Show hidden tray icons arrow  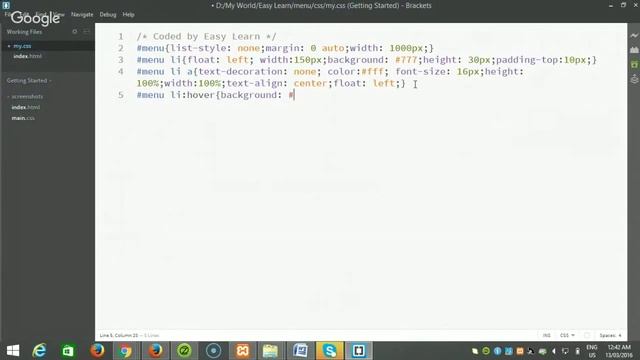point(553,351)
